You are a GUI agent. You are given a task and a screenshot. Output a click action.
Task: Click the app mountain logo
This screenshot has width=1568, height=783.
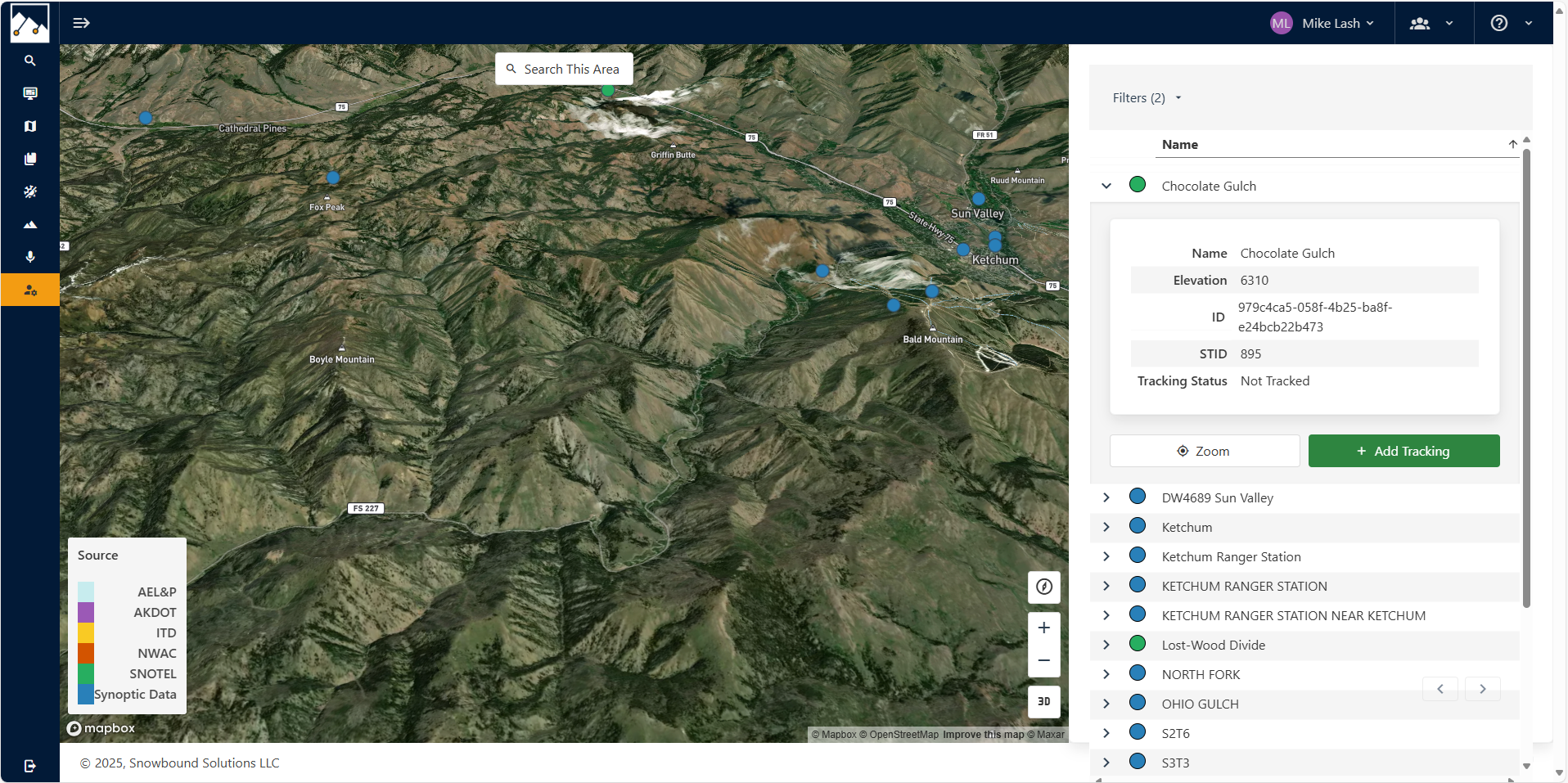[x=29, y=23]
